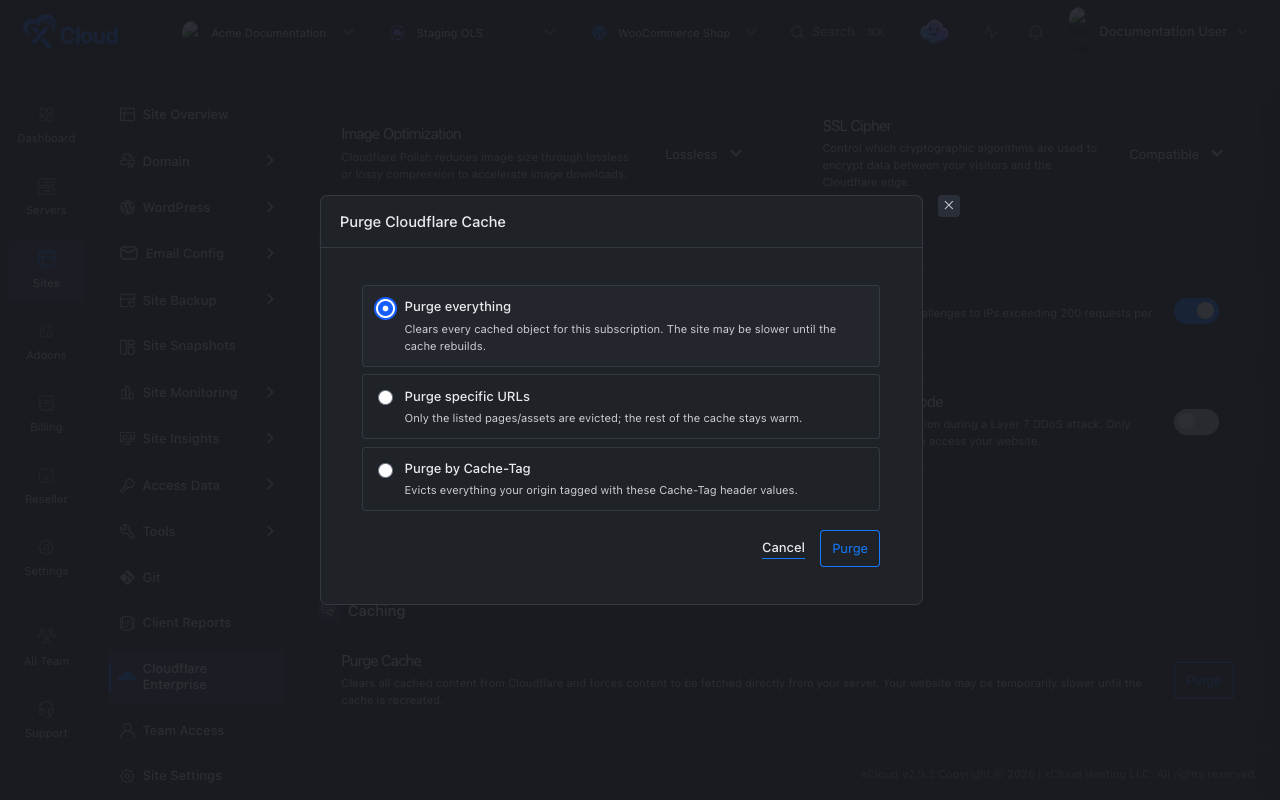Close the dialog with the X button
1280x800 pixels.
(x=949, y=205)
